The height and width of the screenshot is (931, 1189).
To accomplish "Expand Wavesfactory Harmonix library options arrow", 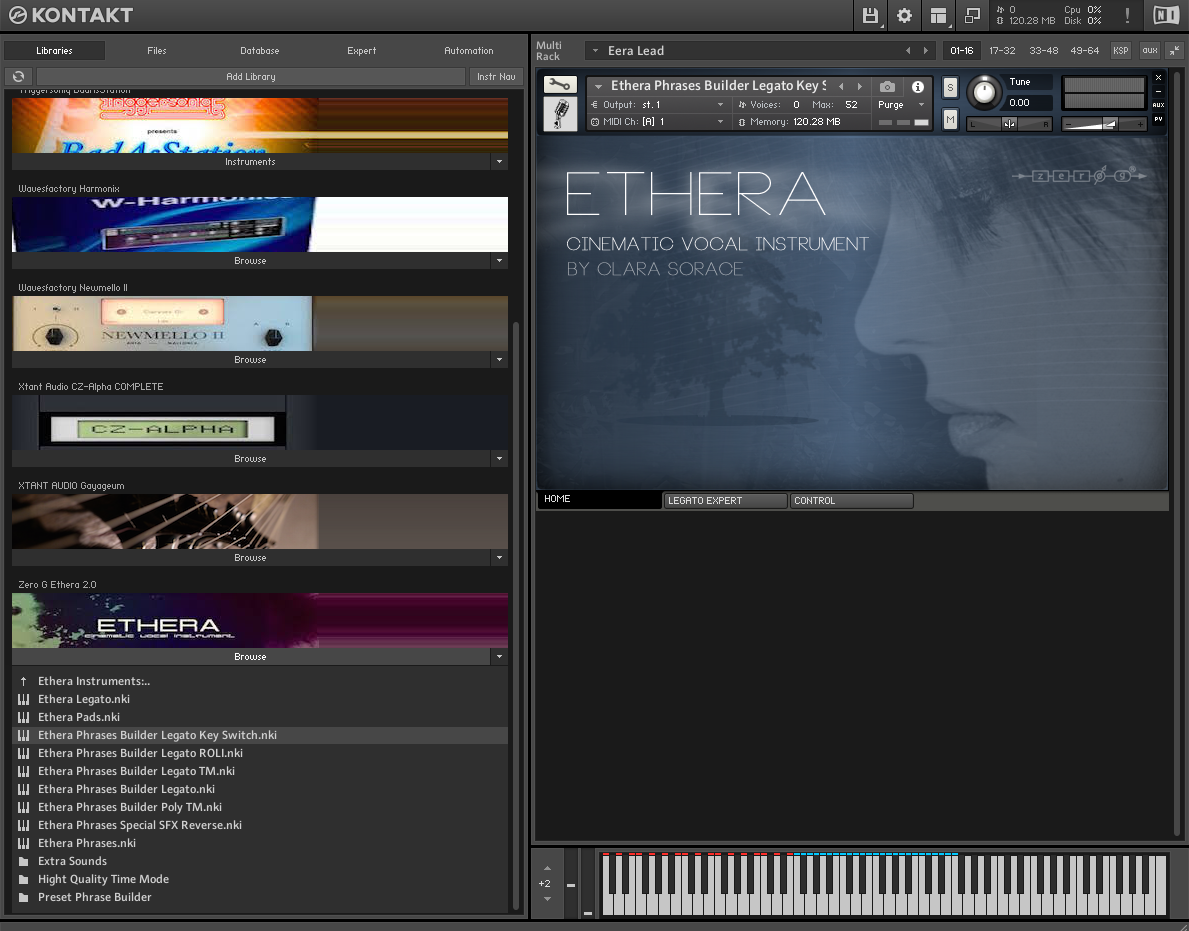I will click(x=499, y=261).
